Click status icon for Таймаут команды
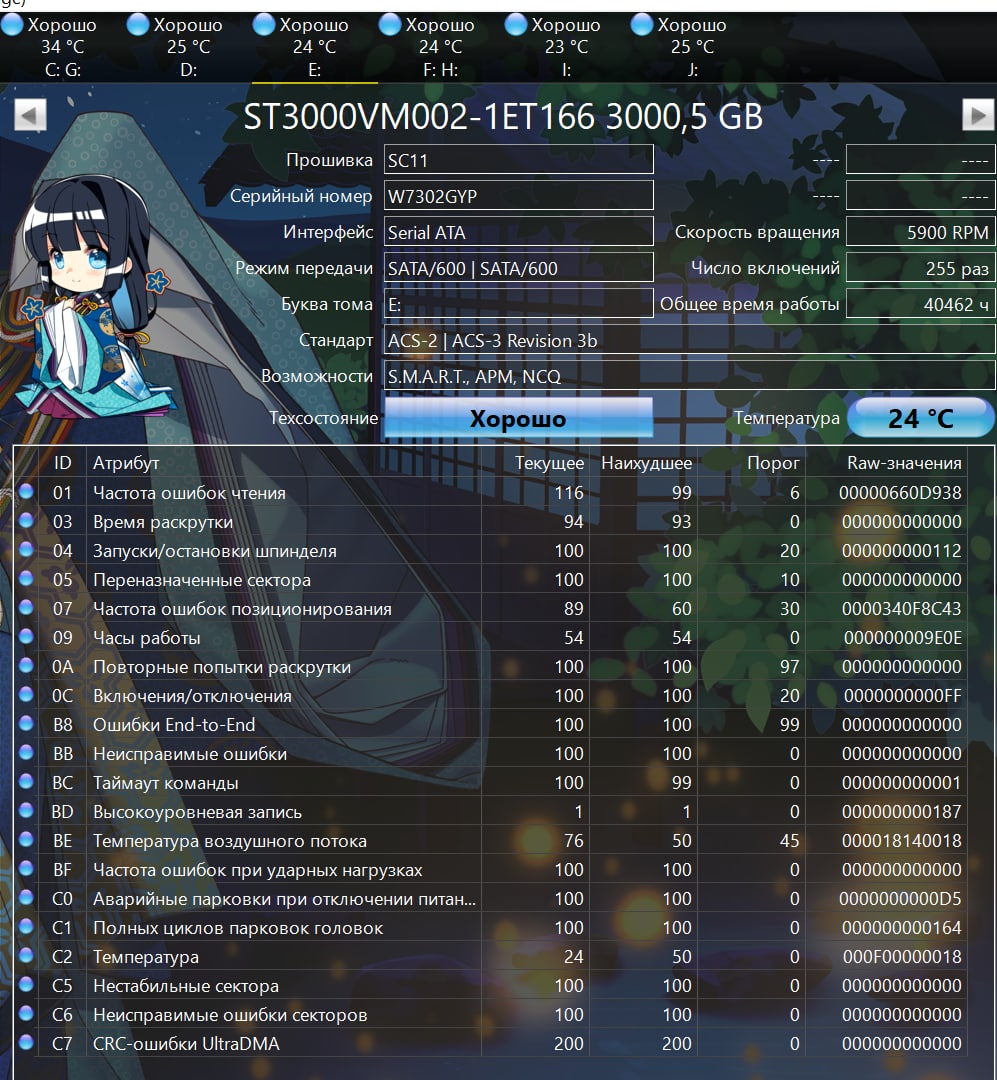Screen dimensions: 997x1080 (26, 781)
